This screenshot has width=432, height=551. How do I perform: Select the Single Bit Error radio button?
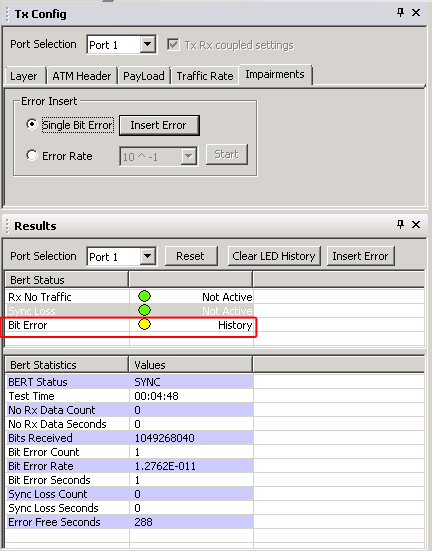click(32, 124)
